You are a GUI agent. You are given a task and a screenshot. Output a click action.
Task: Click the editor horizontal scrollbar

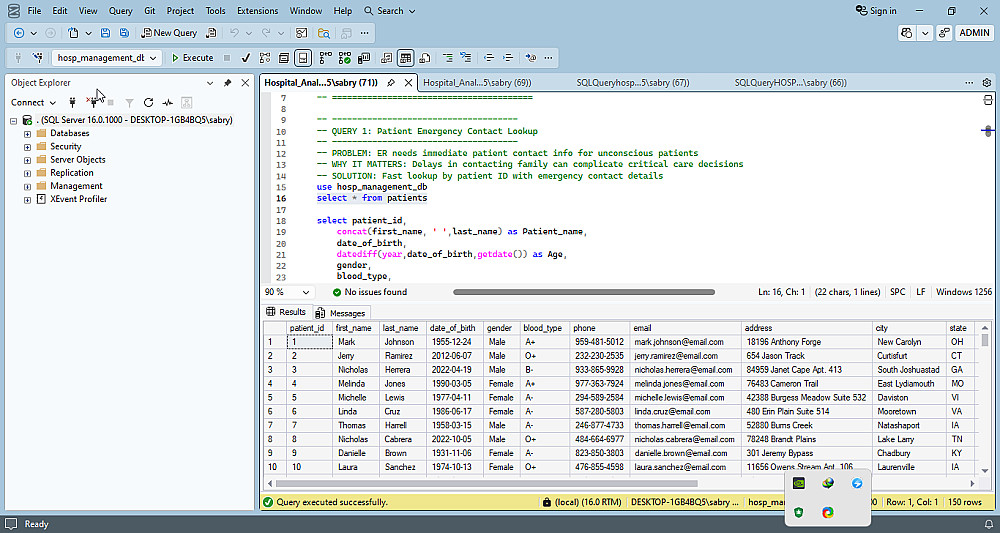click(x=584, y=292)
